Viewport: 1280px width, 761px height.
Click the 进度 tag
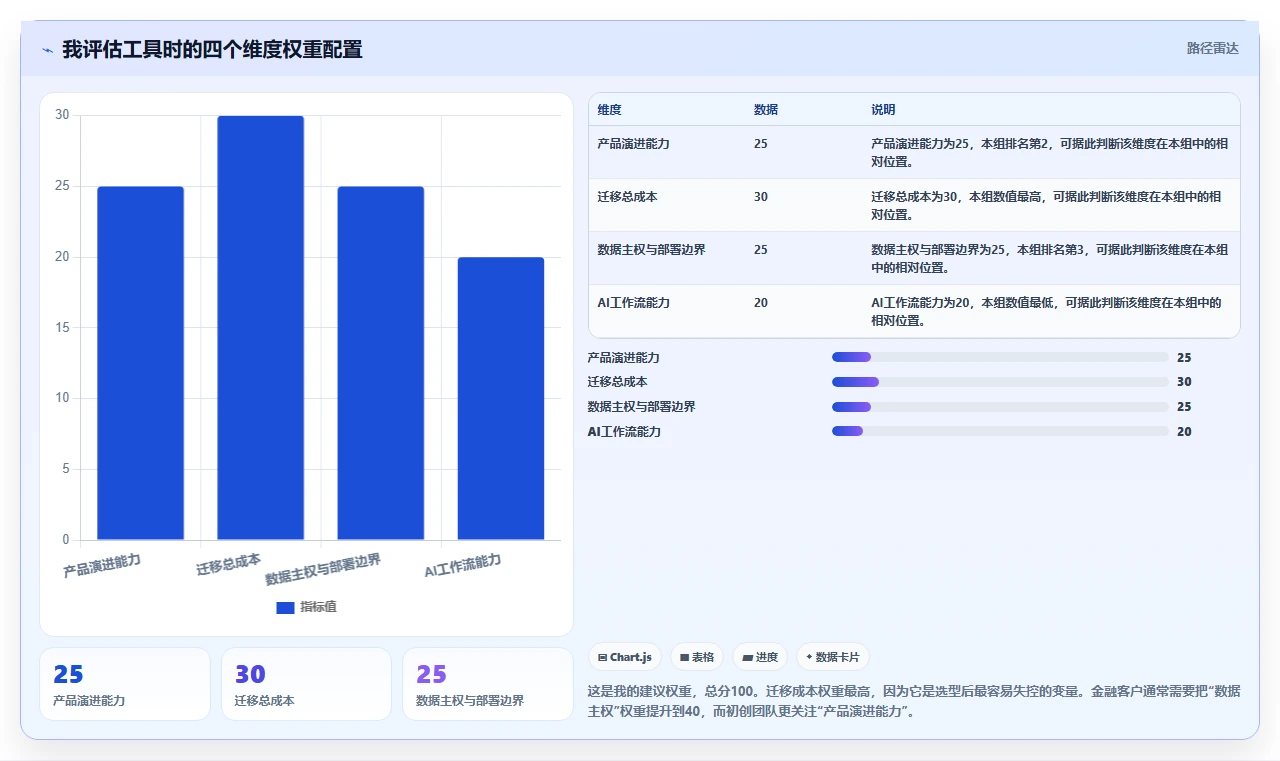click(x=760, y=657)
